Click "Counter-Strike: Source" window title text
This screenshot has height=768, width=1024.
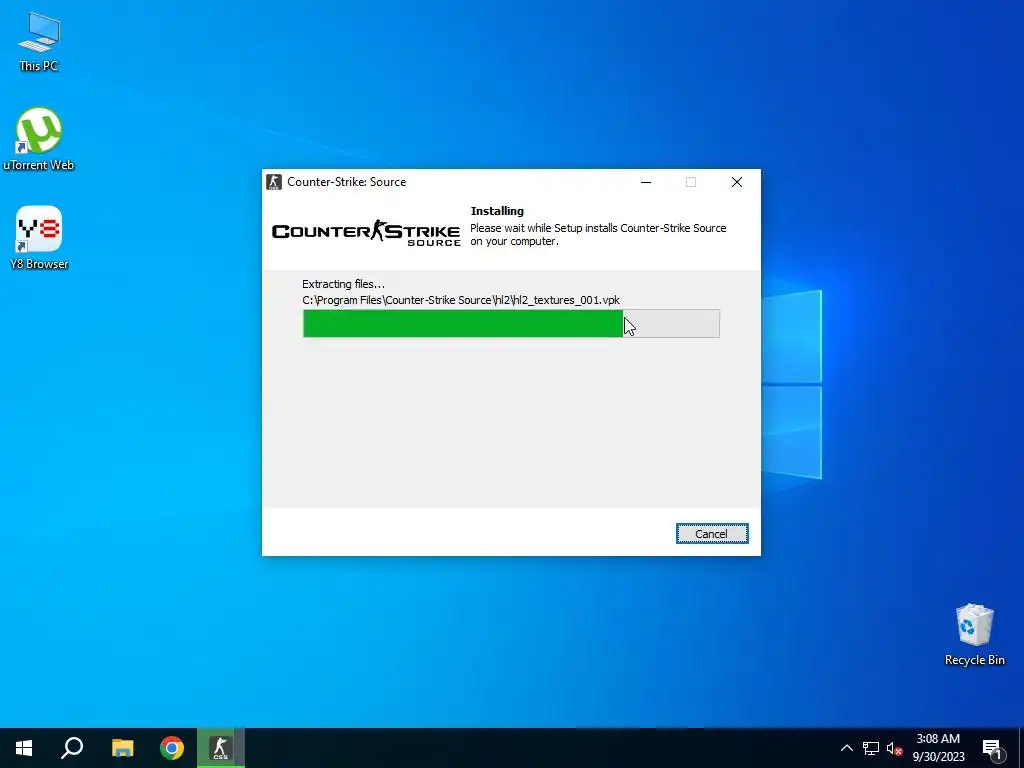click(x=347, y=182)
